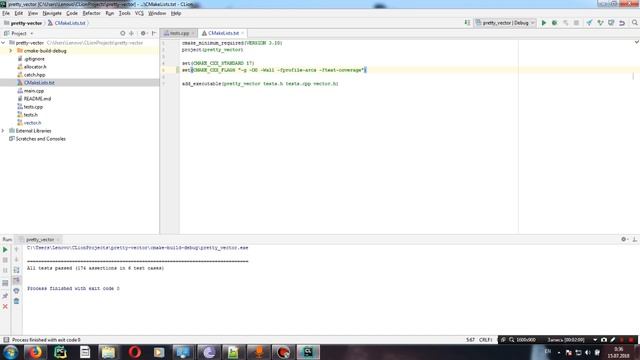
Task: Click the Up the Stack Trace arrow
Action: [x=16, y=249]
